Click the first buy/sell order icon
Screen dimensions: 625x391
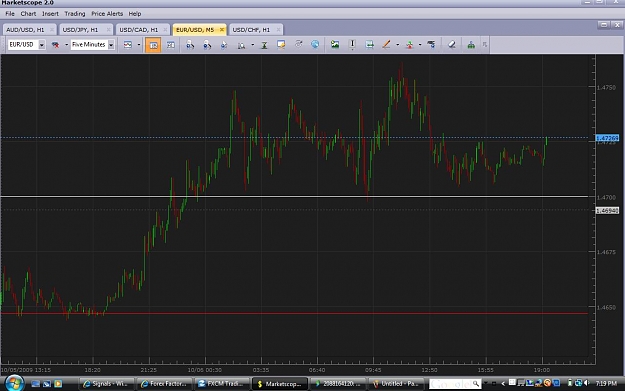(x=190, y=45)
